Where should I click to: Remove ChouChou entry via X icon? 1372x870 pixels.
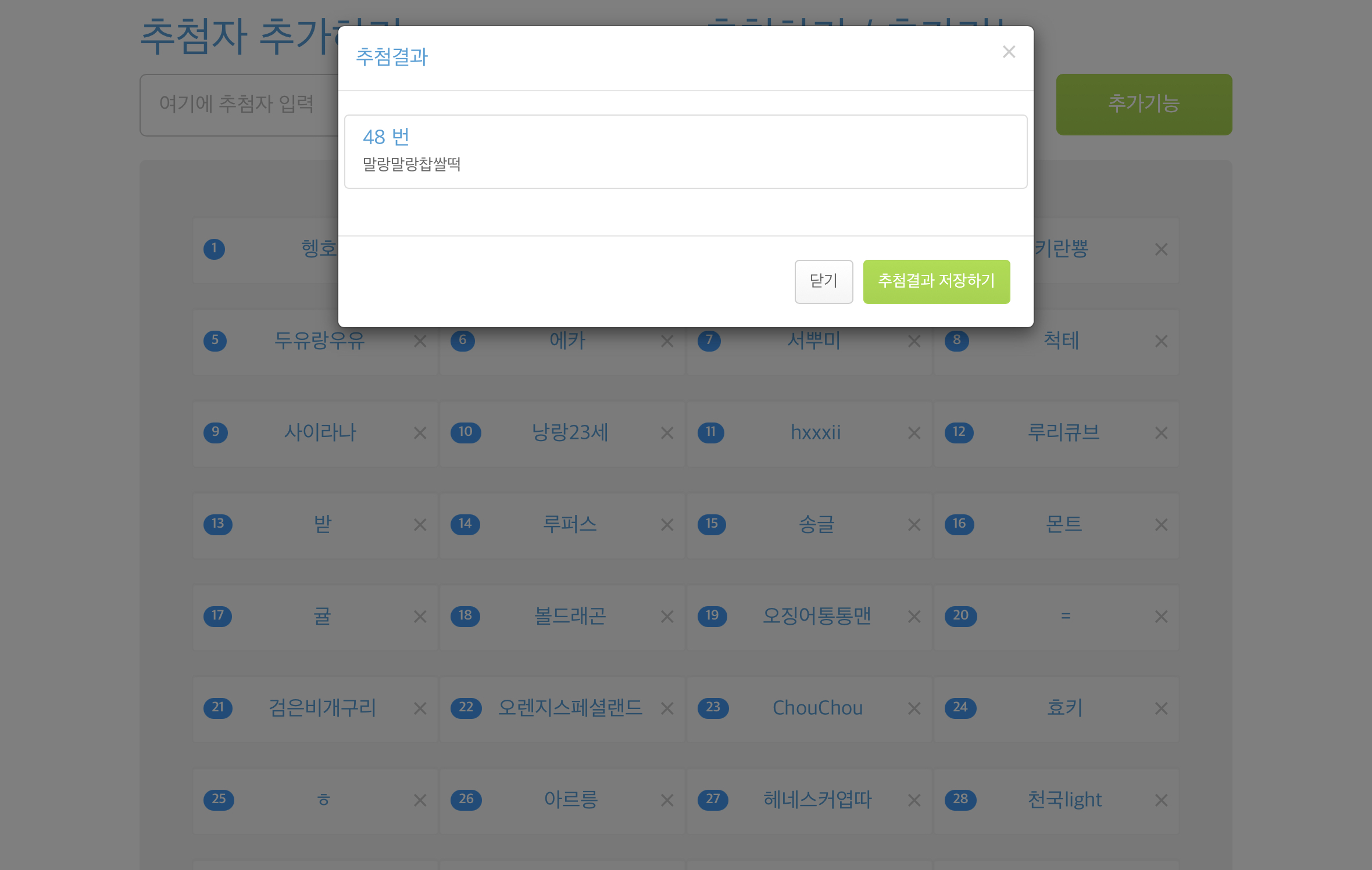[914, 708]
